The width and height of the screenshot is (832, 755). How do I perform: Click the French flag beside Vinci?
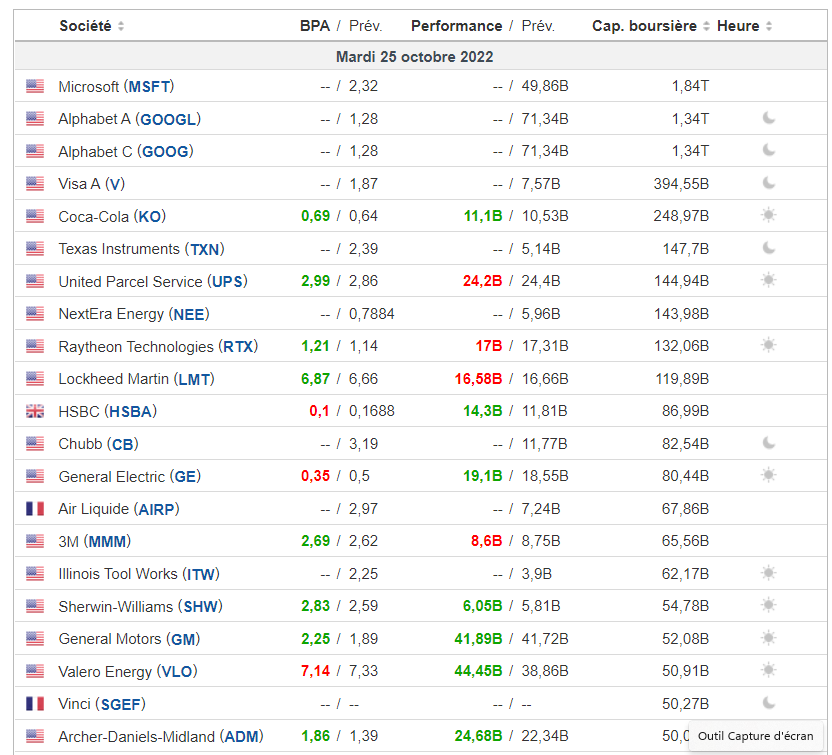coord(35,704)
